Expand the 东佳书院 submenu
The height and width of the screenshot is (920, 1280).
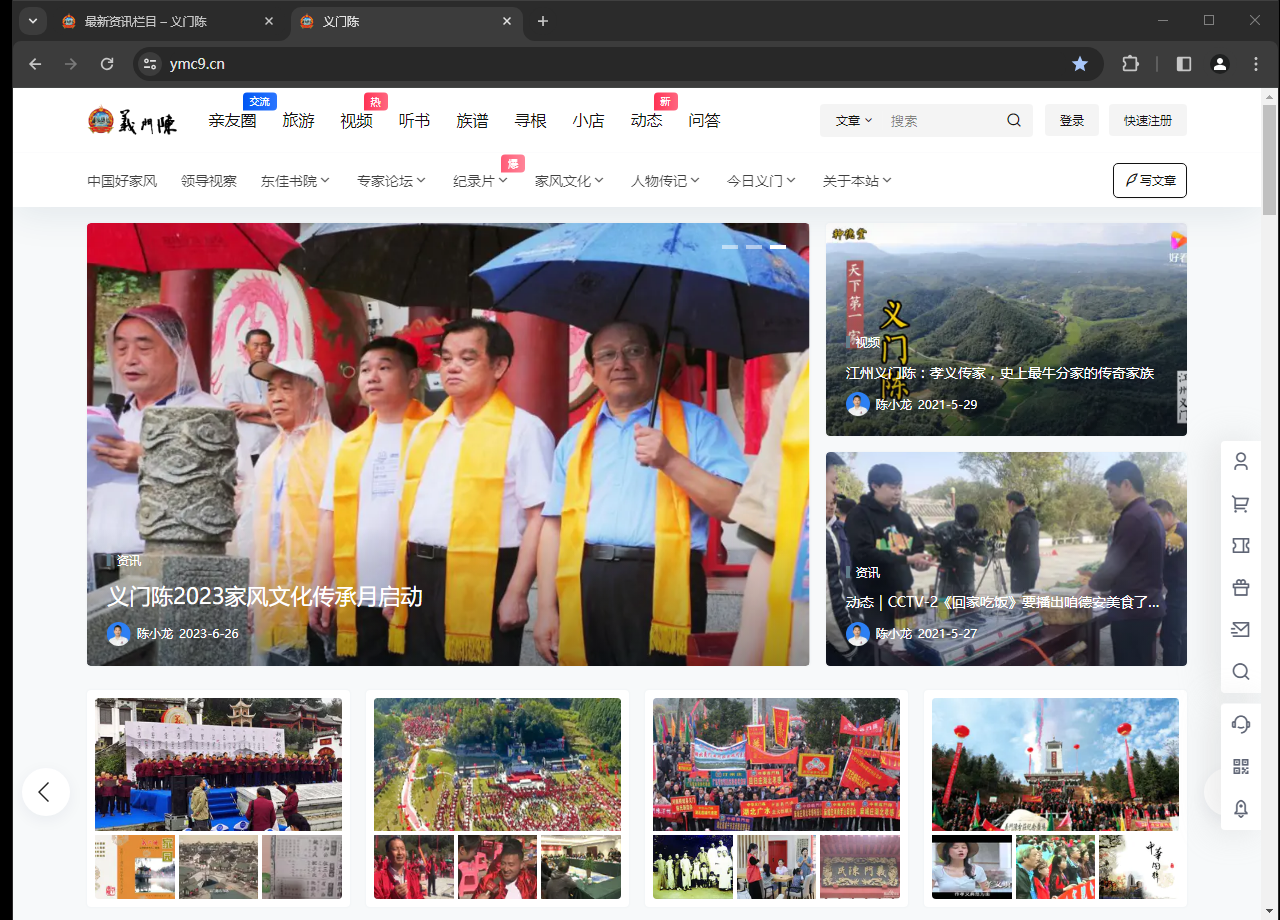pos(295,181)
